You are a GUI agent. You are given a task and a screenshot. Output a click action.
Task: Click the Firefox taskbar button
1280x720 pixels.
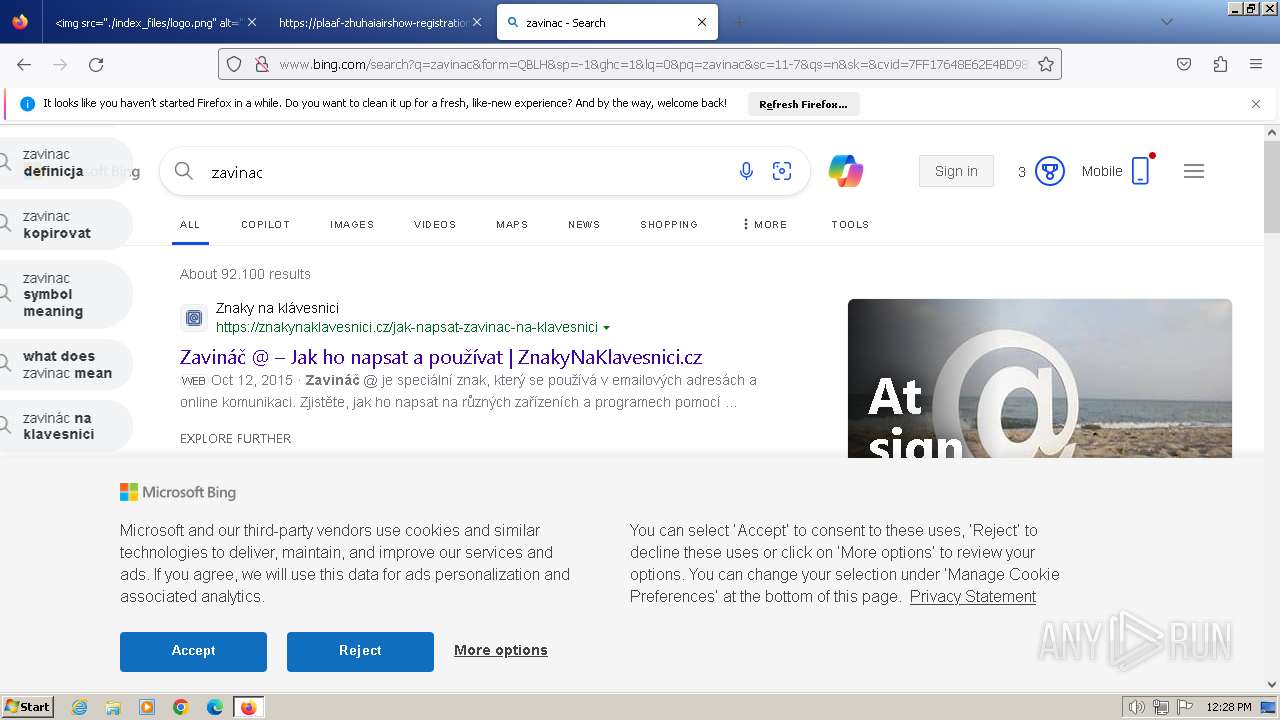248,707
